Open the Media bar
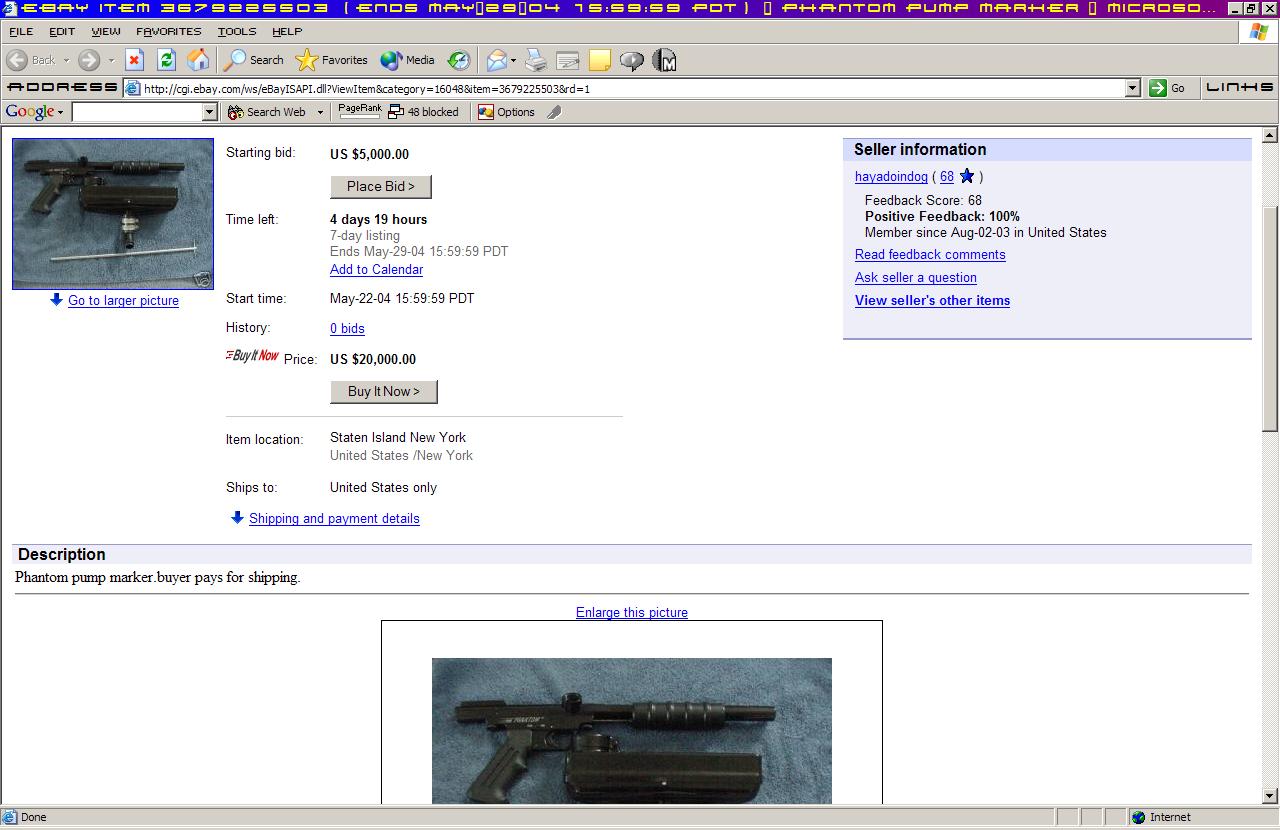The image size is (1280, 830). click(x=407, y=60)
